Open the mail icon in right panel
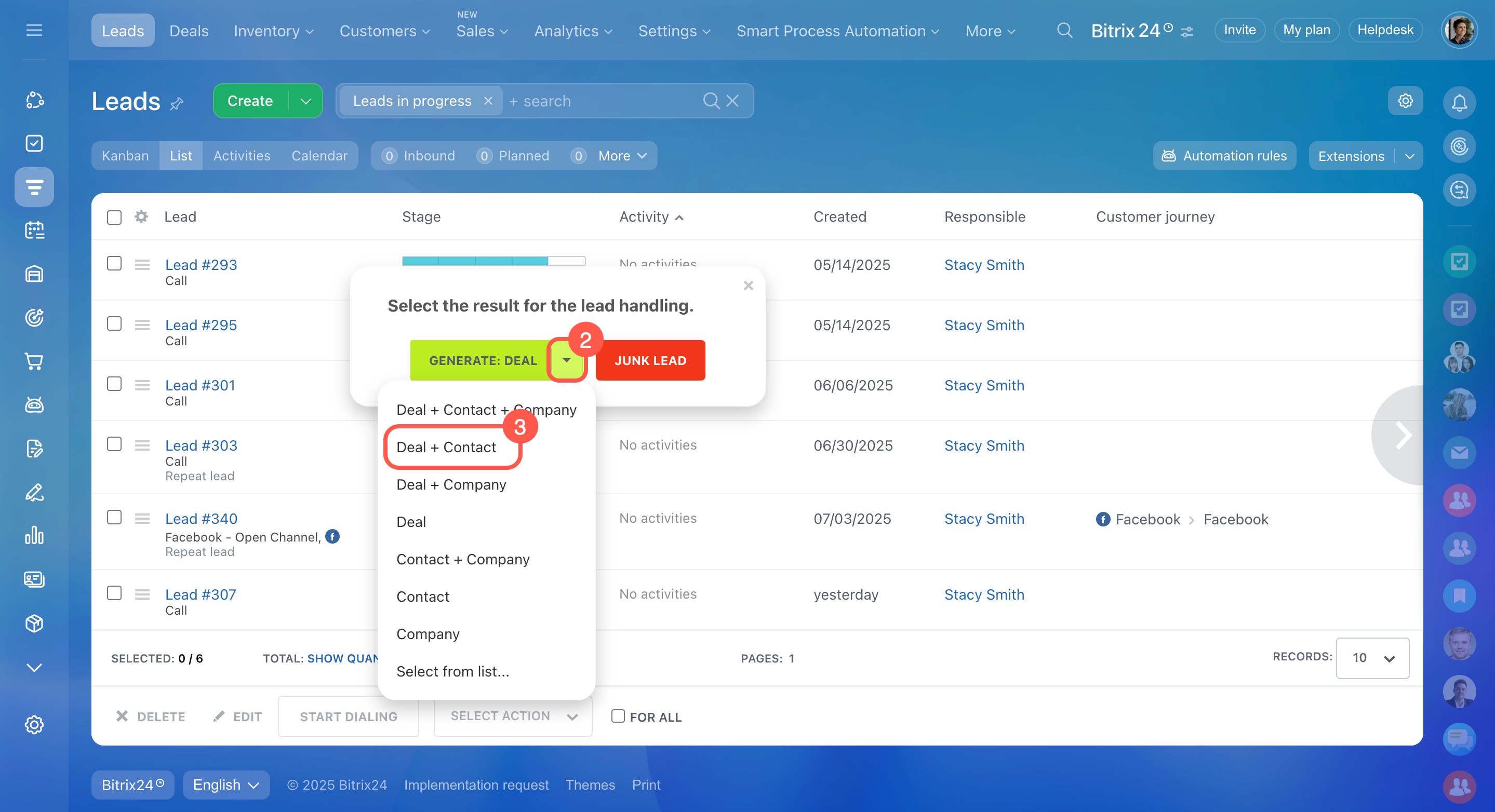The width and height of the screenshot is (1495, 812). point(1459,453)
